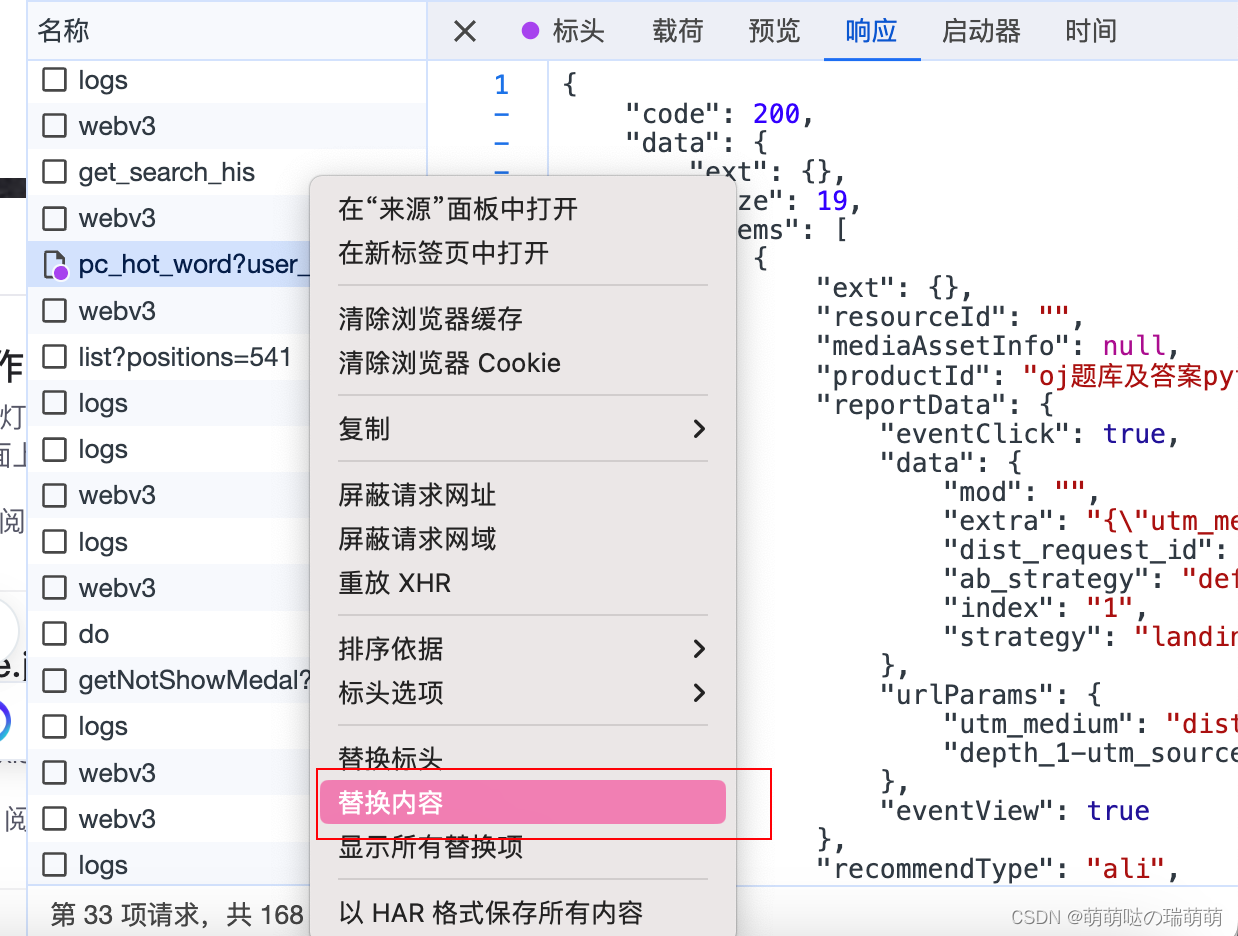Click the "resourceId" key in the JSON
1238x936 pixels.
coord(920,317)
